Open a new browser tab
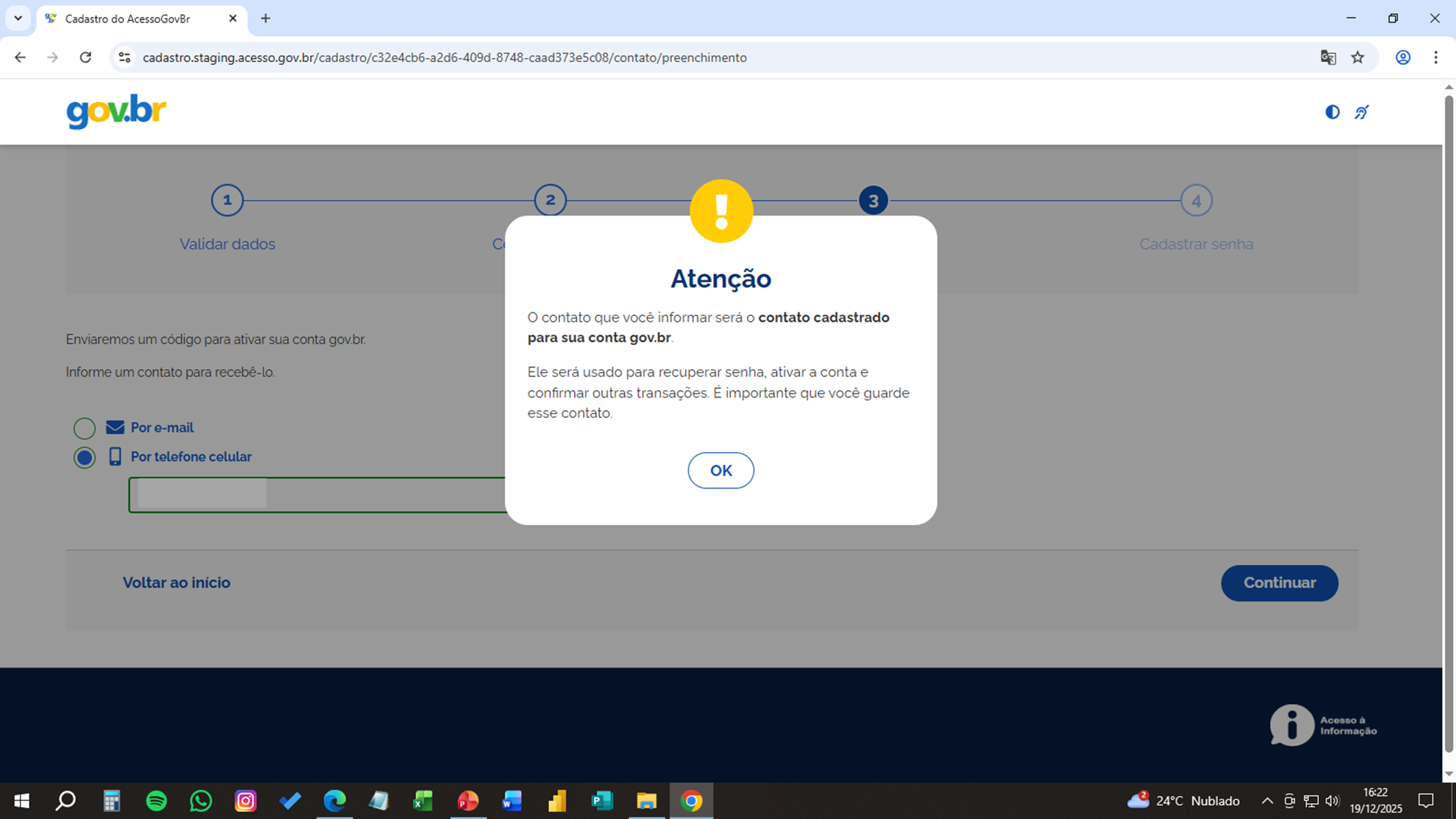The image size is (1456, 819). [266, 19]
